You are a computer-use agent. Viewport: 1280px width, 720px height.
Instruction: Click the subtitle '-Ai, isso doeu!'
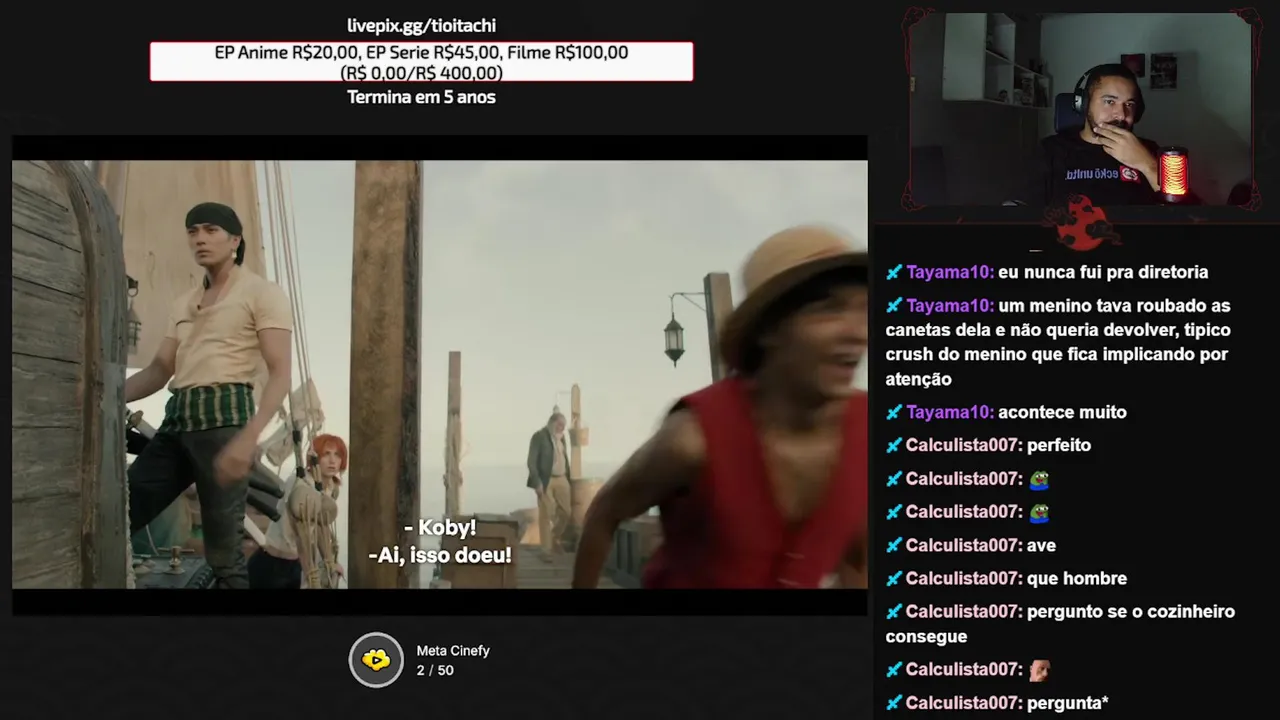(x=440, y=554)
